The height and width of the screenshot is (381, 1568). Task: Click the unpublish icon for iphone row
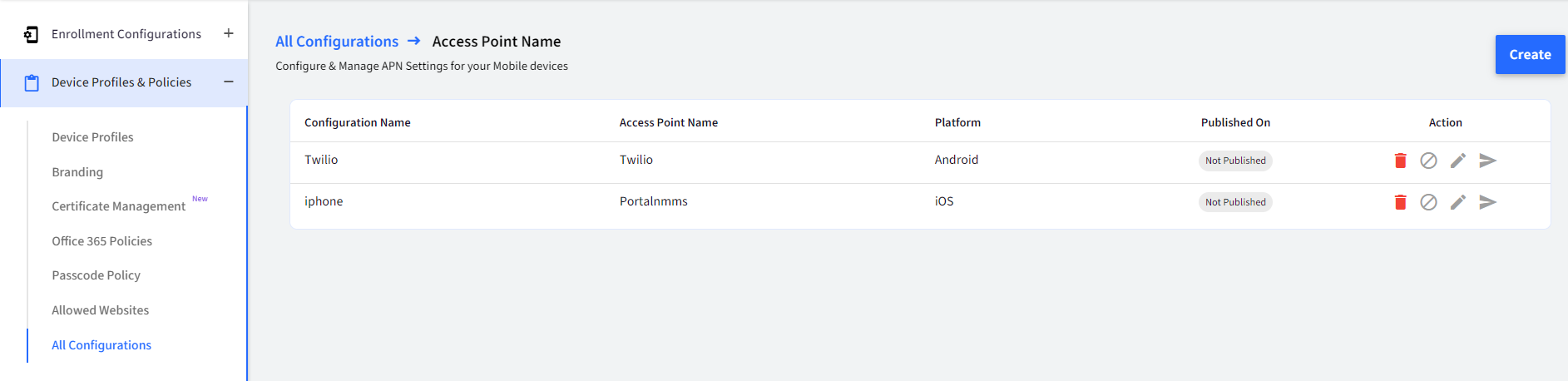tap(1428, 202)
